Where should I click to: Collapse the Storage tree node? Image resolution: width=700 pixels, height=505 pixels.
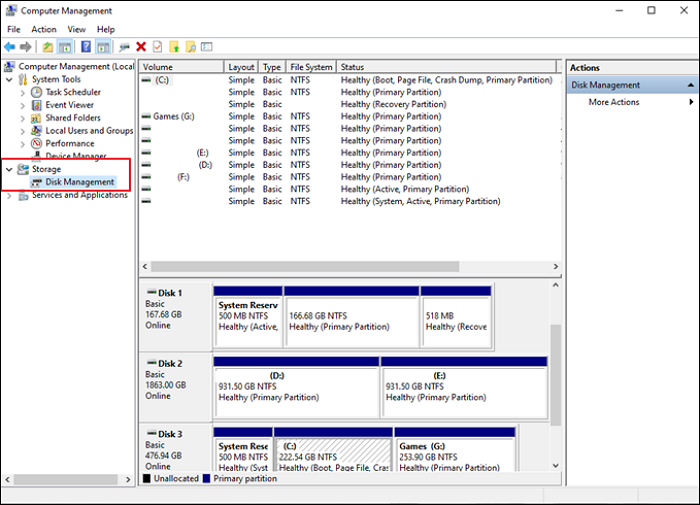[x=10, y=169]
